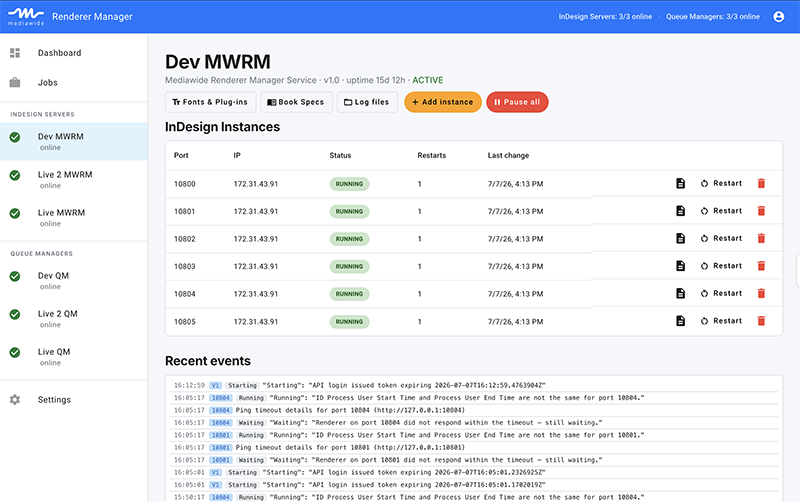The image size is (800, 502).
Task: Delete instance on port 10801
Action: click(761, 211)
